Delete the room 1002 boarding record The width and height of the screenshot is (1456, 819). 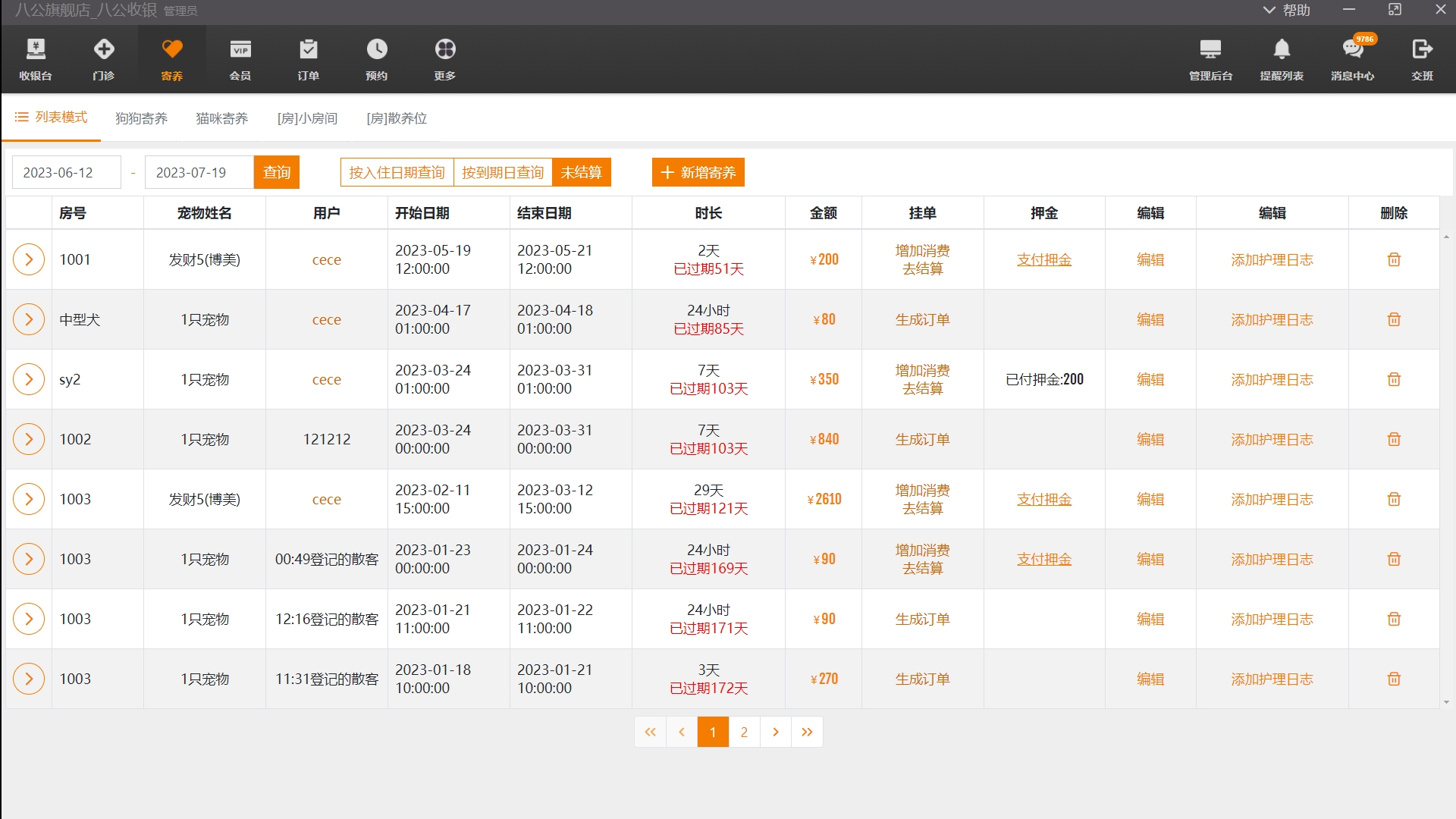[1394, 439]
